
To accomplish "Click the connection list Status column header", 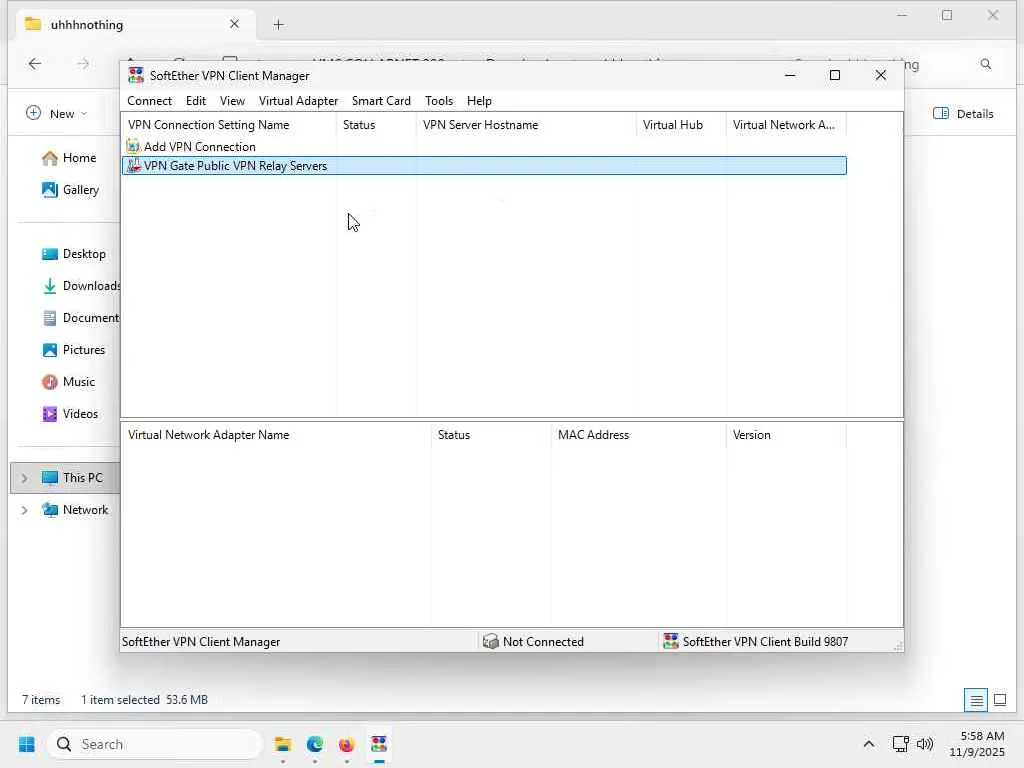I will coord(376,125).
